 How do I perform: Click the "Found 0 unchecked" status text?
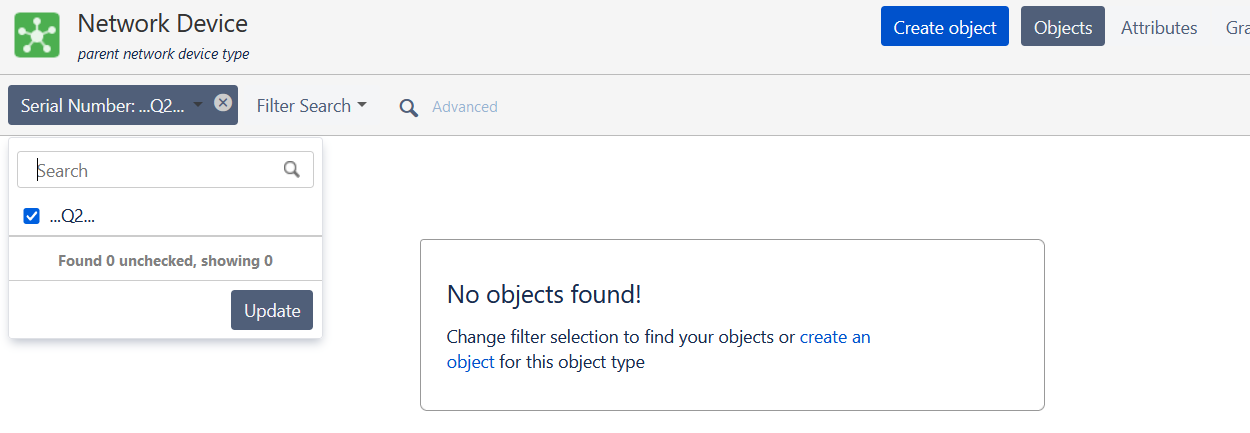pos(165,261)
